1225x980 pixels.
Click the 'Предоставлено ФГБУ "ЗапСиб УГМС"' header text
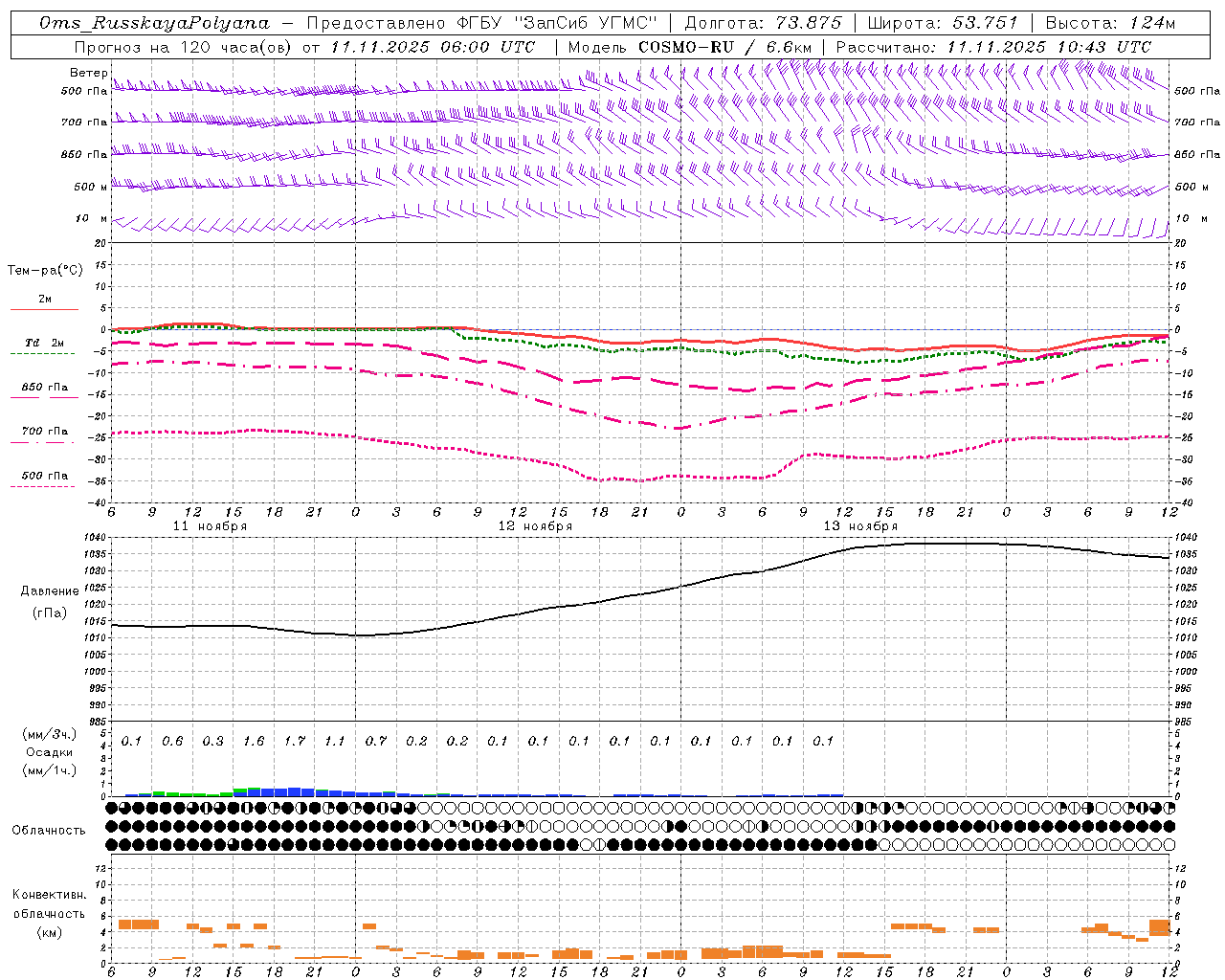[483, 23]
